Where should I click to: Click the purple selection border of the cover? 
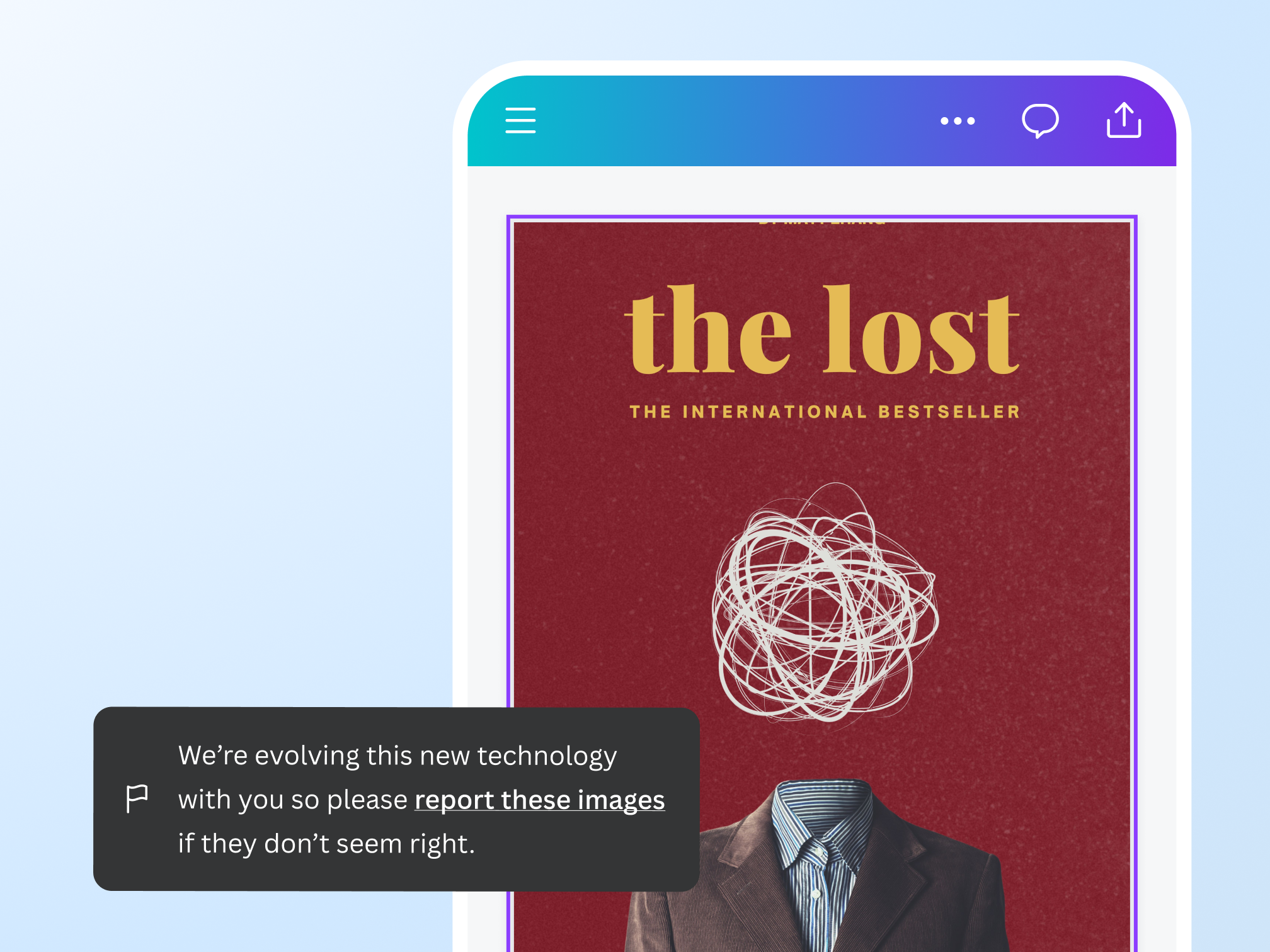click(822, 217)
